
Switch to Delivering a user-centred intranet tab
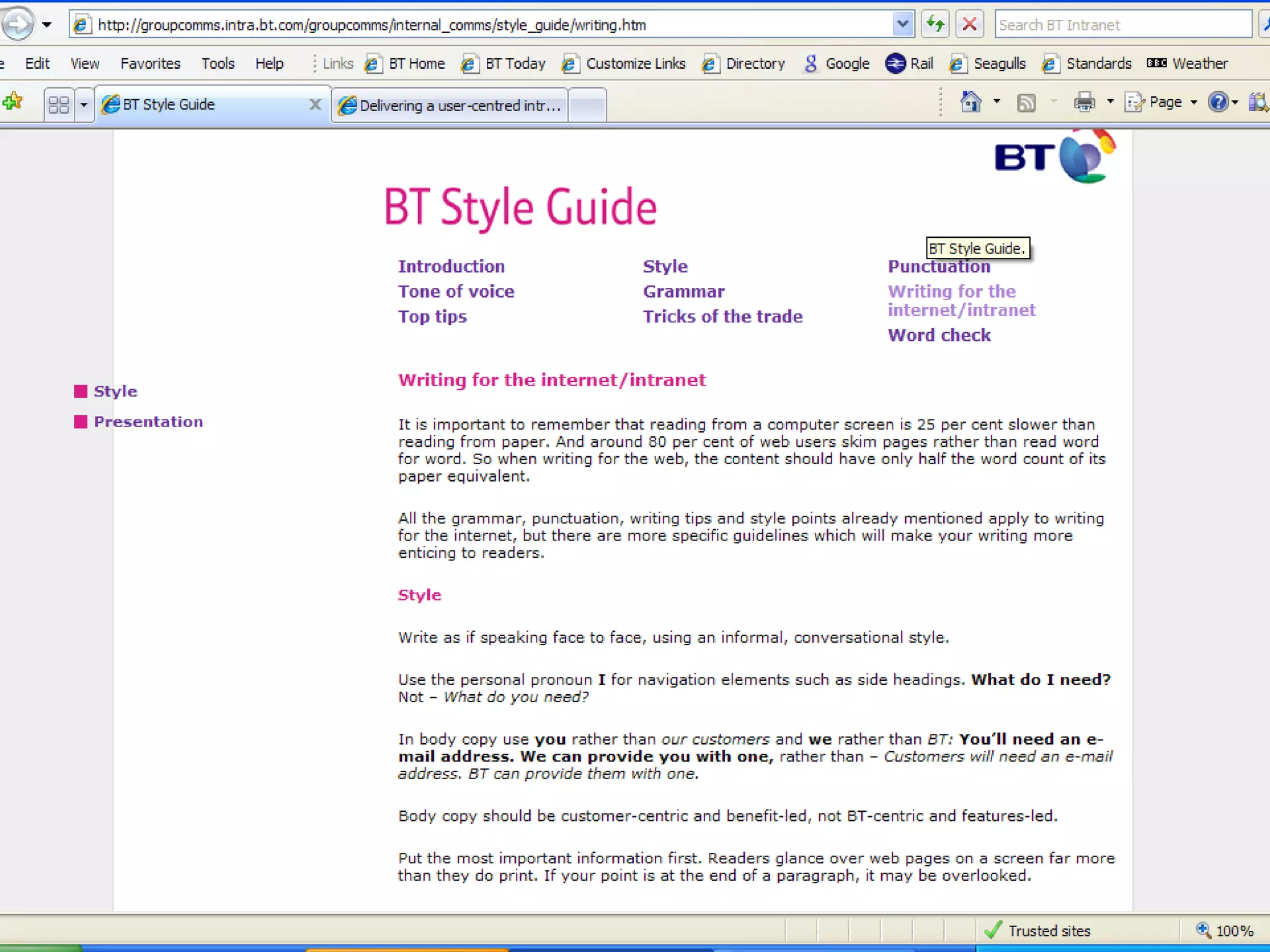pos(450,105)
